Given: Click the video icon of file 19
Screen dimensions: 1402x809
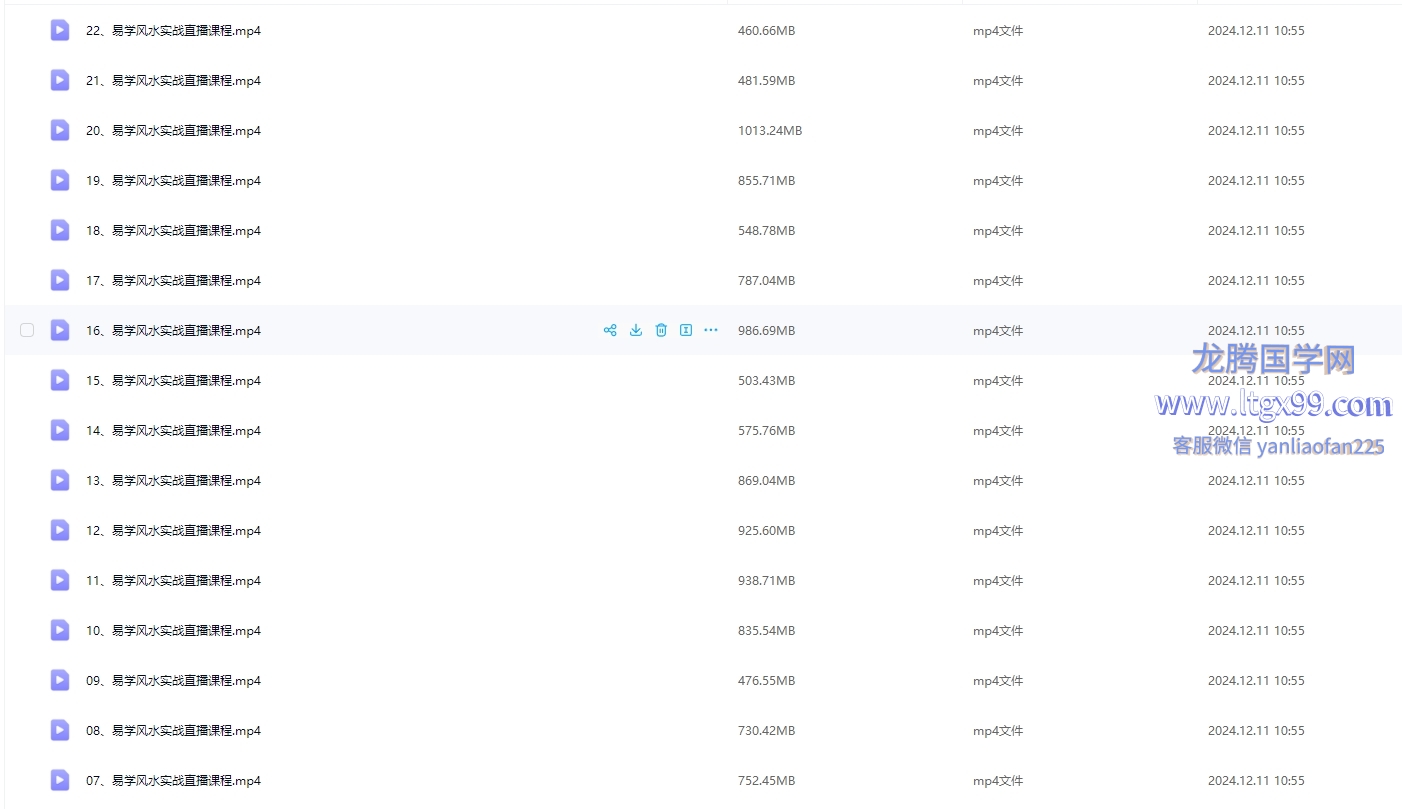Looking at the screenshot, I should [x=60, y=180].
